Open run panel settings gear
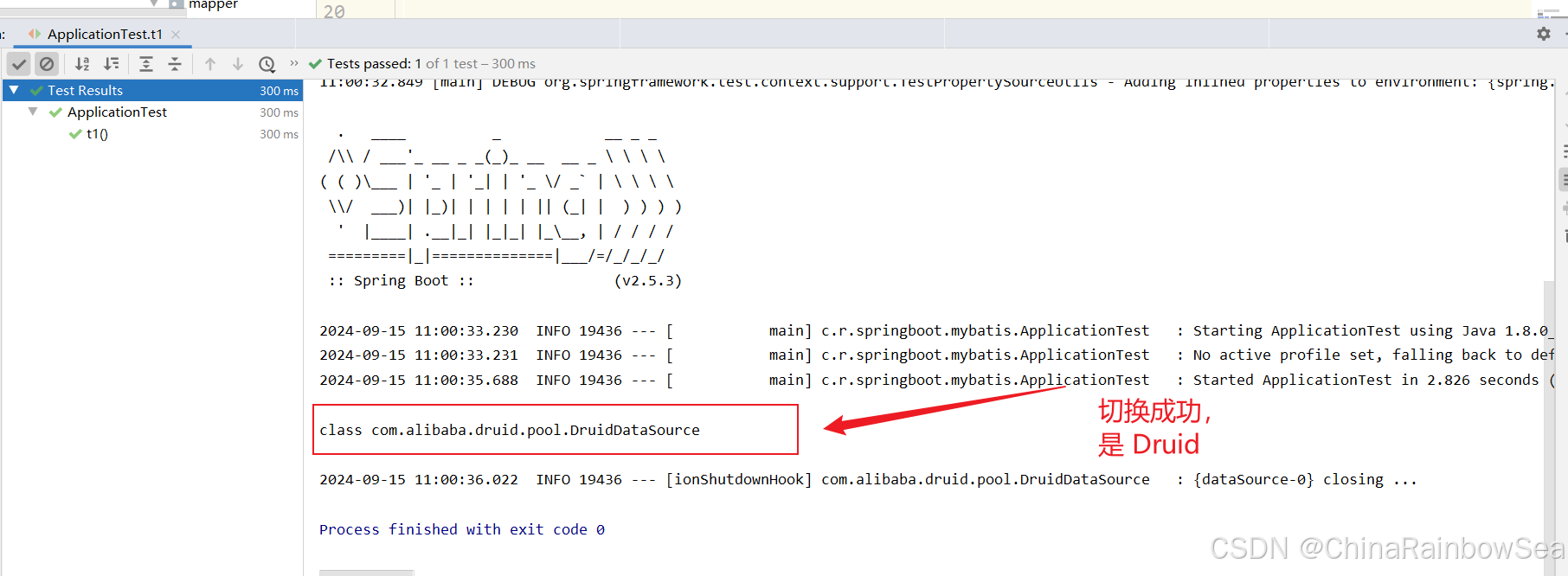This screenshot has width=1568, height=576. point(1544,34)
